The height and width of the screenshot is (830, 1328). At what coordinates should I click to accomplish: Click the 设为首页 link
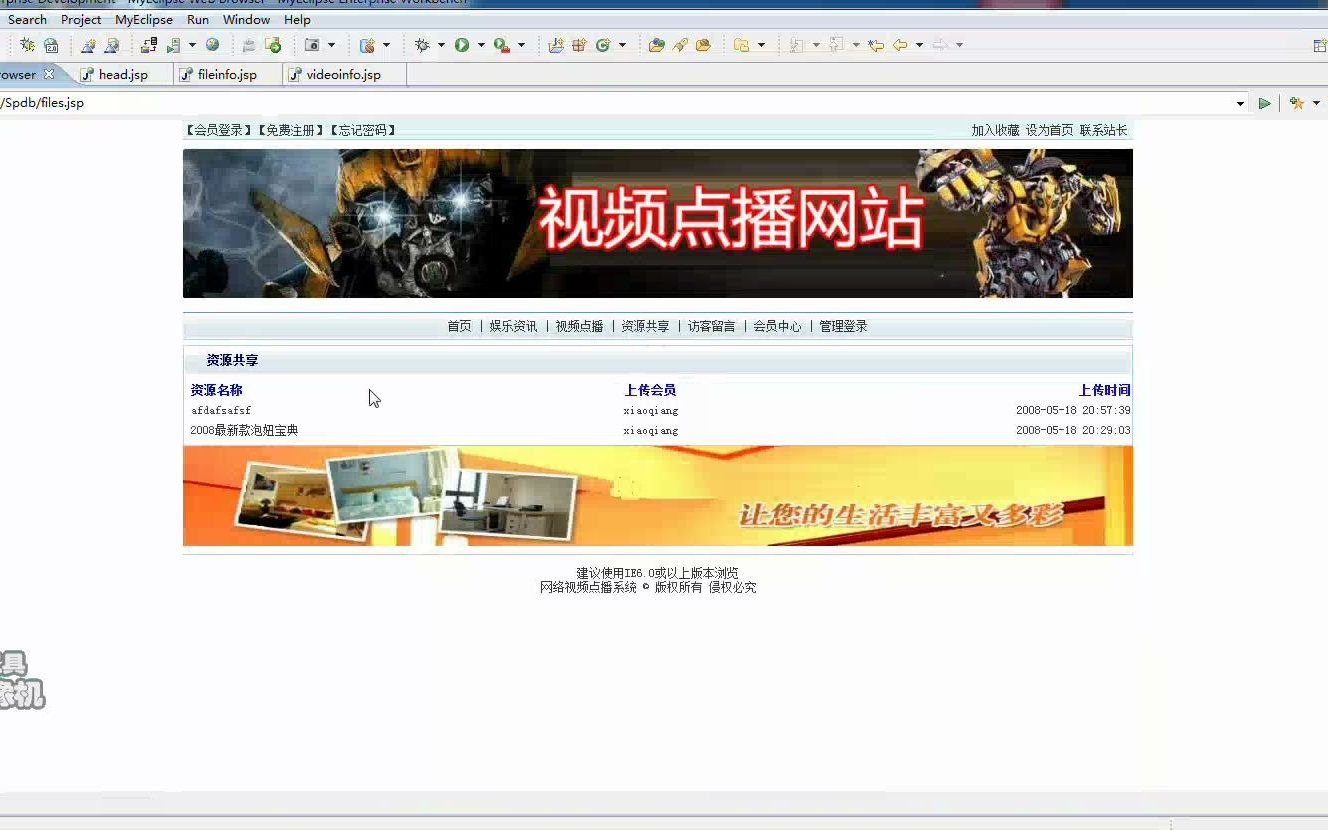(x=1049, y=130)
